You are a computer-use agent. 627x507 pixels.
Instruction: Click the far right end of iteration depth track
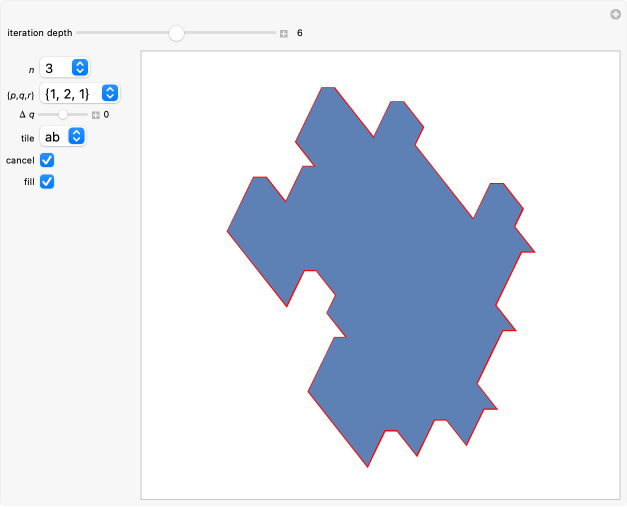pos(274,33)
